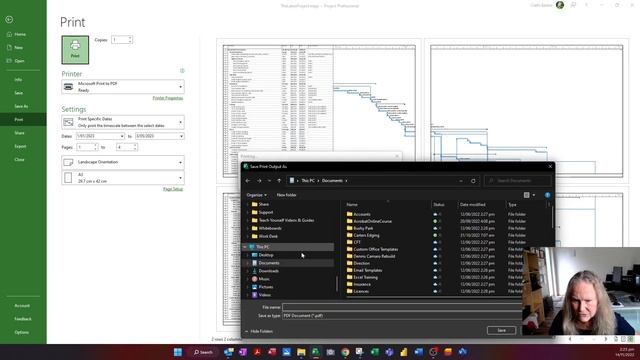Open Microsoft Teams from the taskbar

(389, 352)
